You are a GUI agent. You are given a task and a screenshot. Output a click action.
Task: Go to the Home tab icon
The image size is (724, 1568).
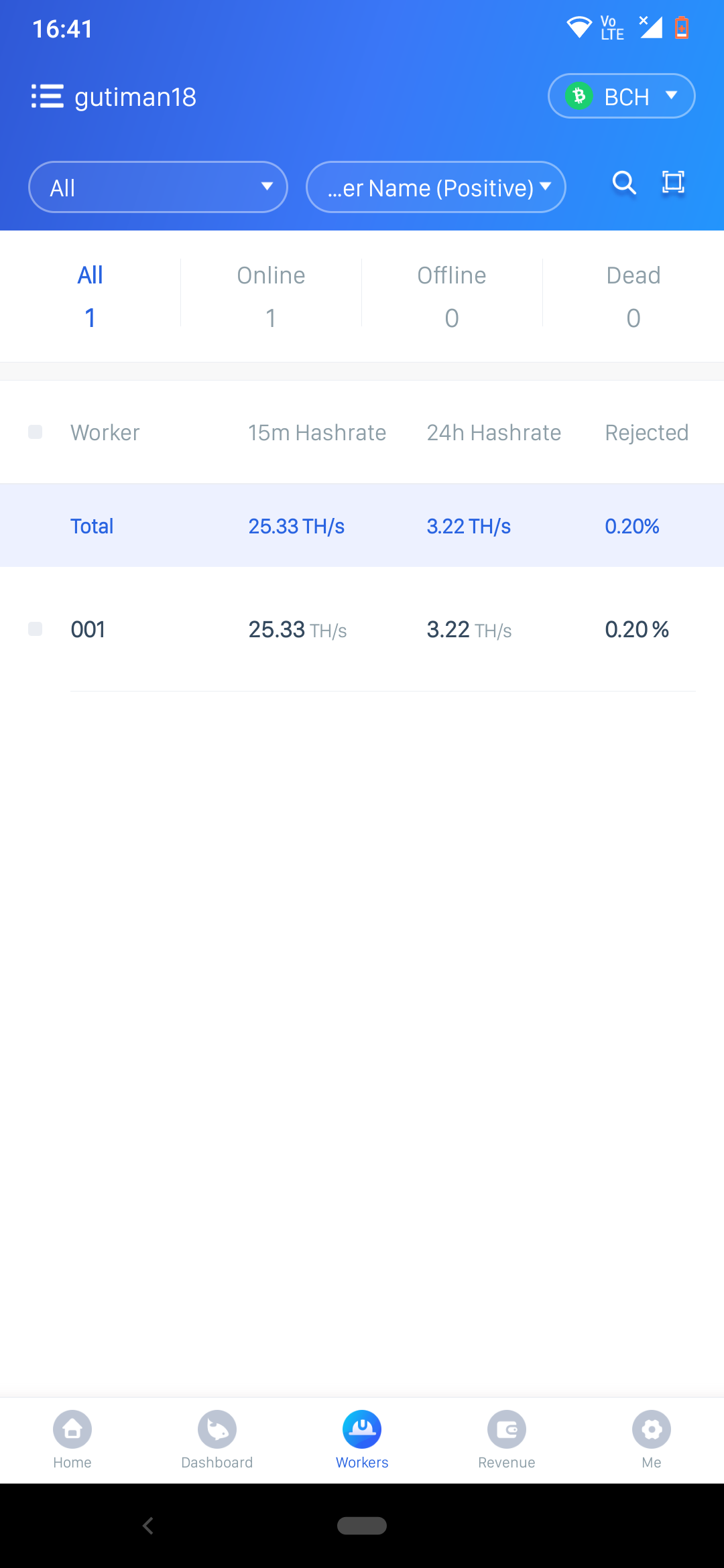[x=72, y=1429]
